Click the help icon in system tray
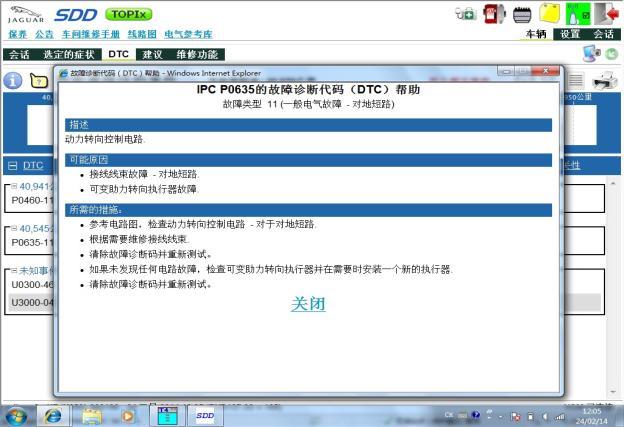 click(475, 415)
